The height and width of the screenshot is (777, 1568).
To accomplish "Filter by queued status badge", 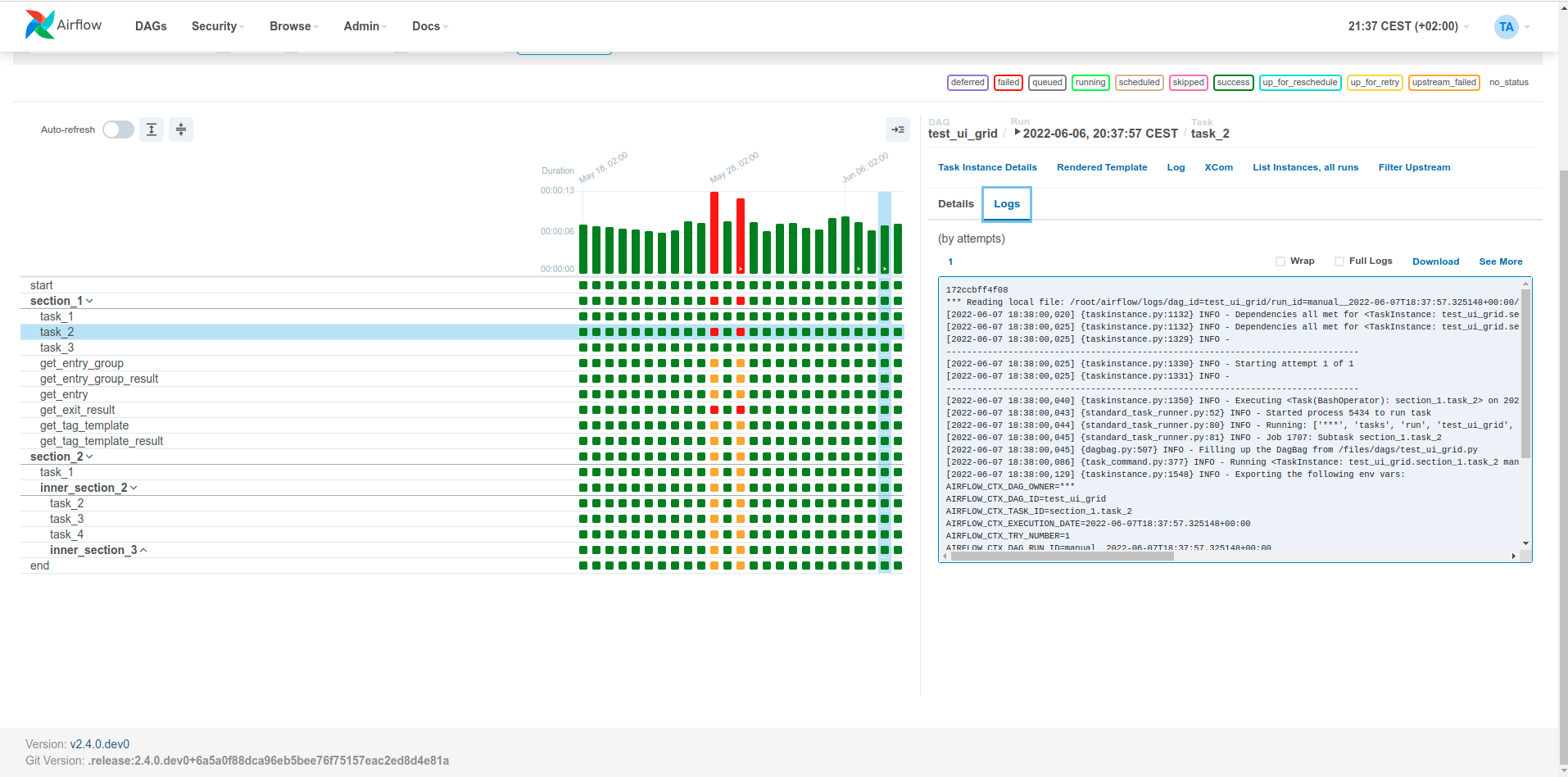I will [x=1047, y=83].
